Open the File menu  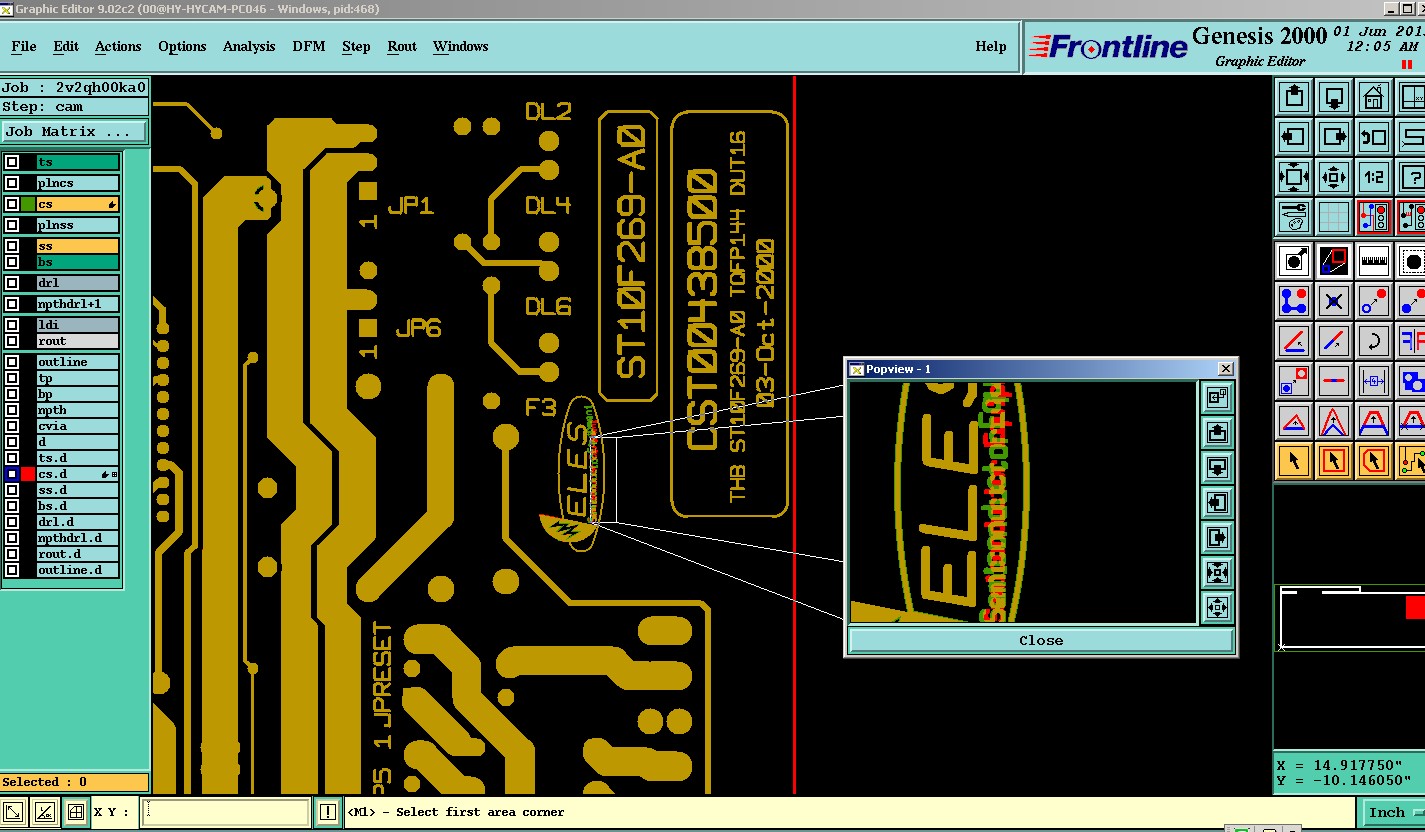24,46
